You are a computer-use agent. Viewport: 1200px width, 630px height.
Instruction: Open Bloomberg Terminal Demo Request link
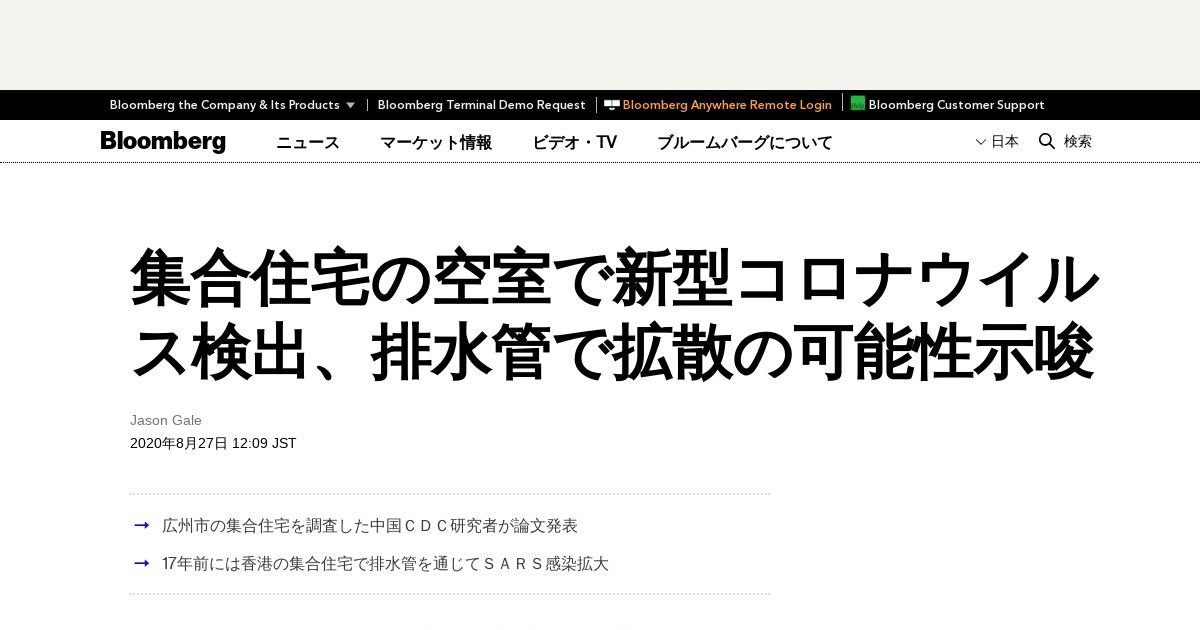pyautogui.click(x=481, y=105)
